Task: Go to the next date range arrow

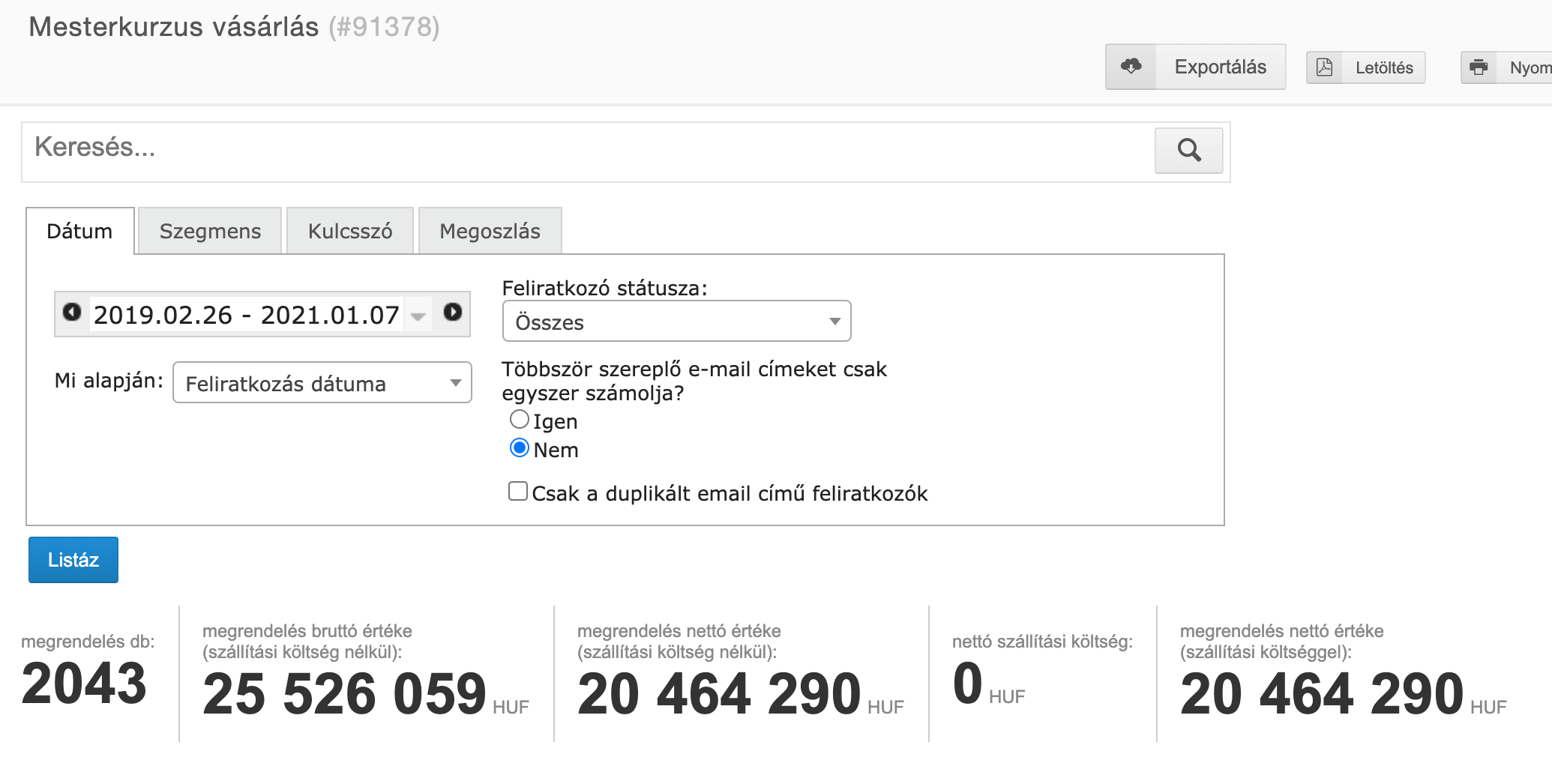Action: [x=453, y=312]
